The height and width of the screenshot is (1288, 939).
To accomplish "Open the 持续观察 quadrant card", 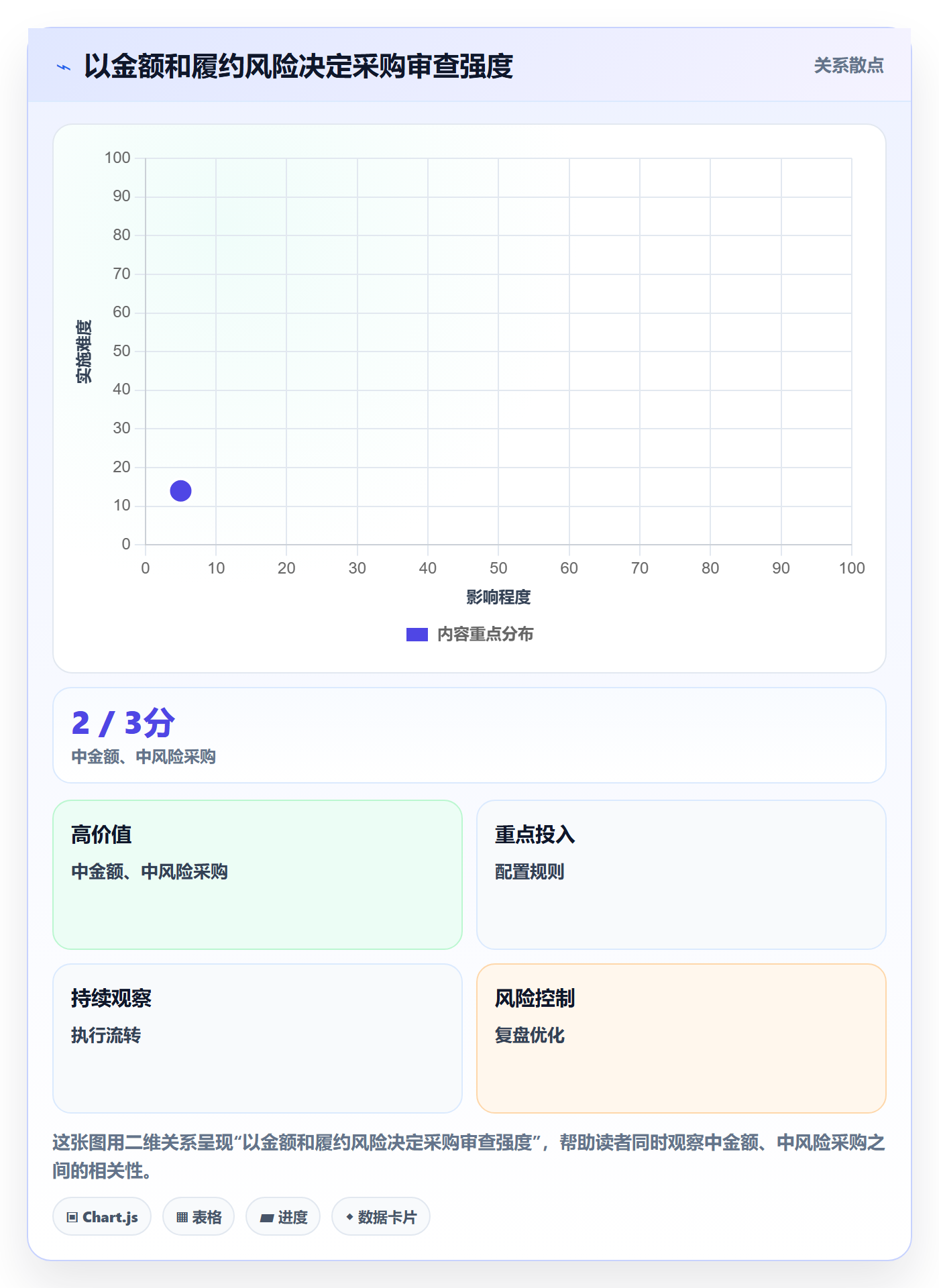I will click(258, 1038).
